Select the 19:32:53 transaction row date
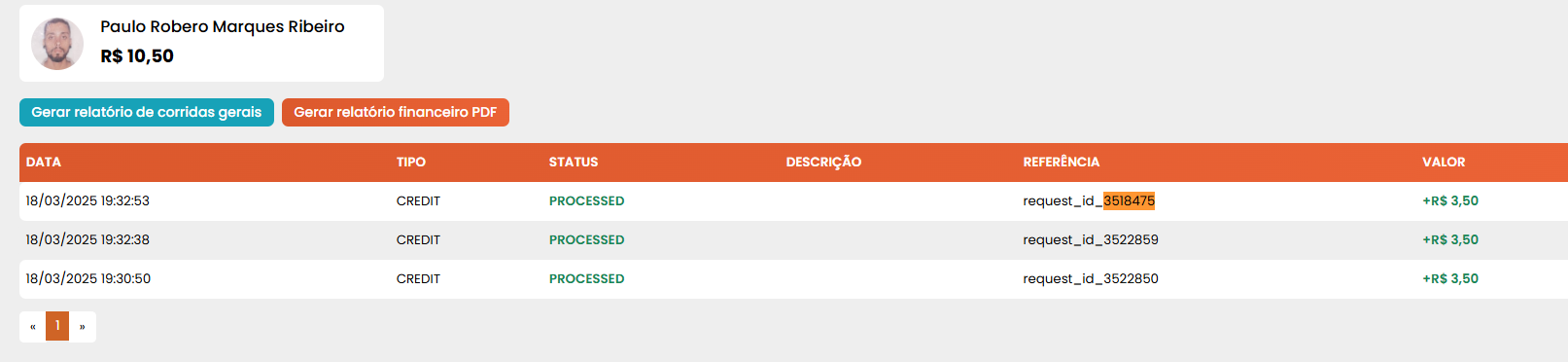This screenshot has height=362, width=1568. (x=87, y=200)
